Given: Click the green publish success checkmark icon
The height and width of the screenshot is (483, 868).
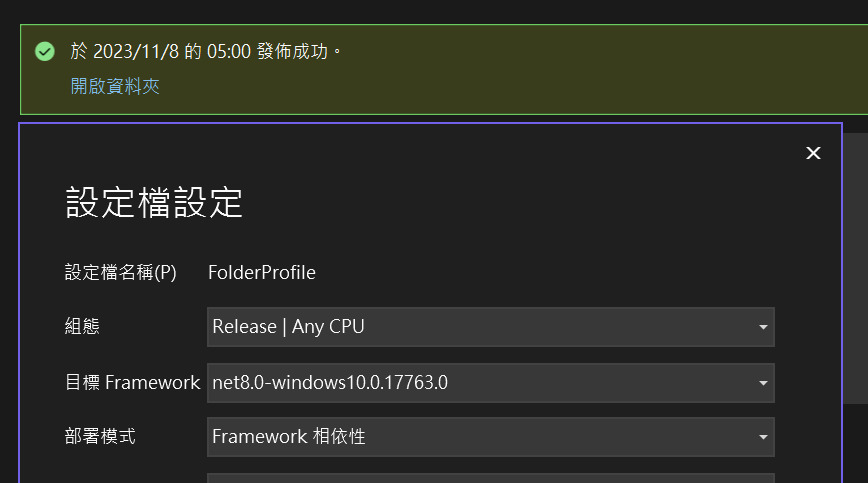Looking at the screenshot, I should click(45, 51).
